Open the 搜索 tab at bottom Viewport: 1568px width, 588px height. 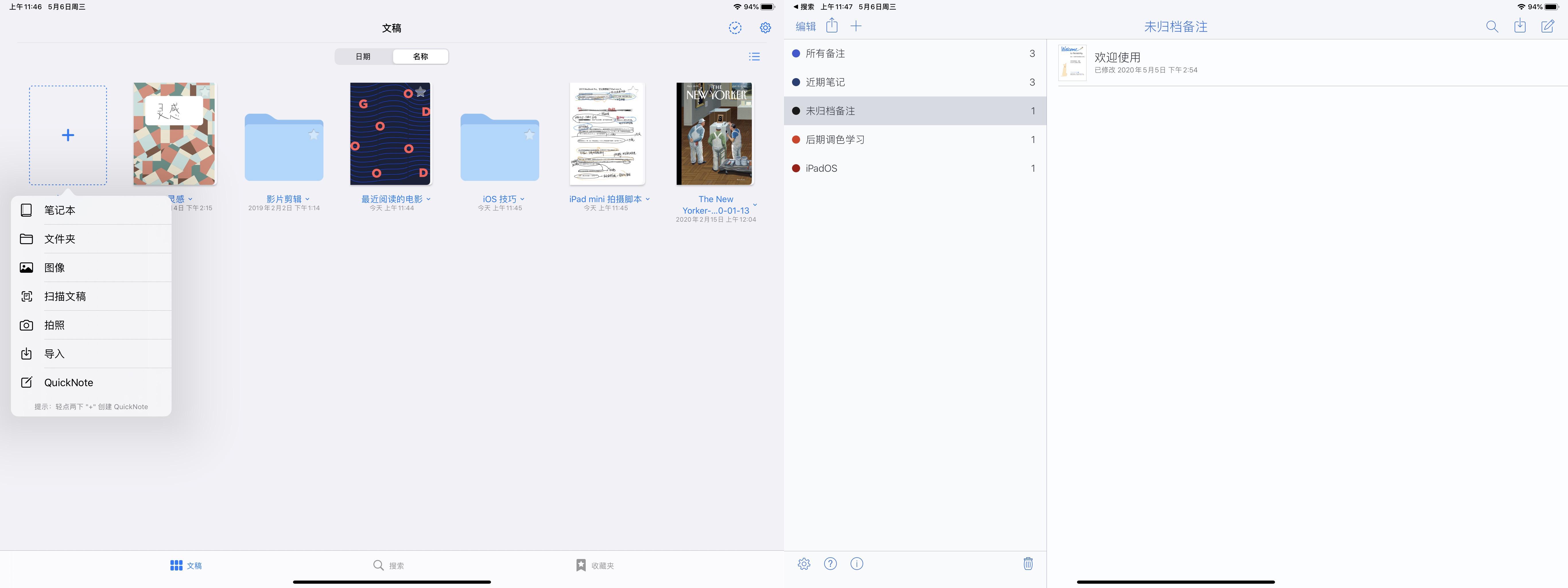388,566
